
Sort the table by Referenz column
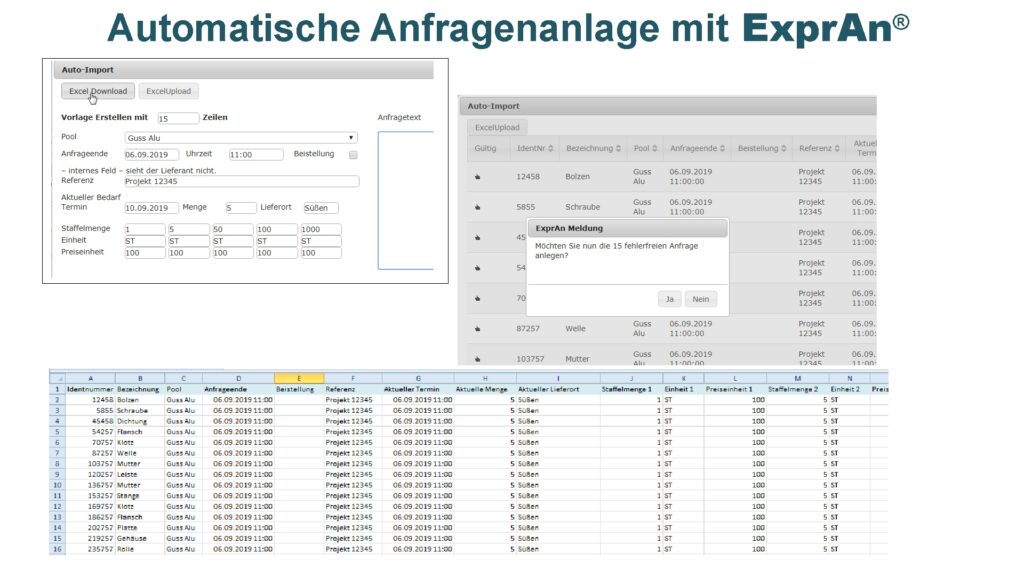pyautogui.click(x=837, y=149)
